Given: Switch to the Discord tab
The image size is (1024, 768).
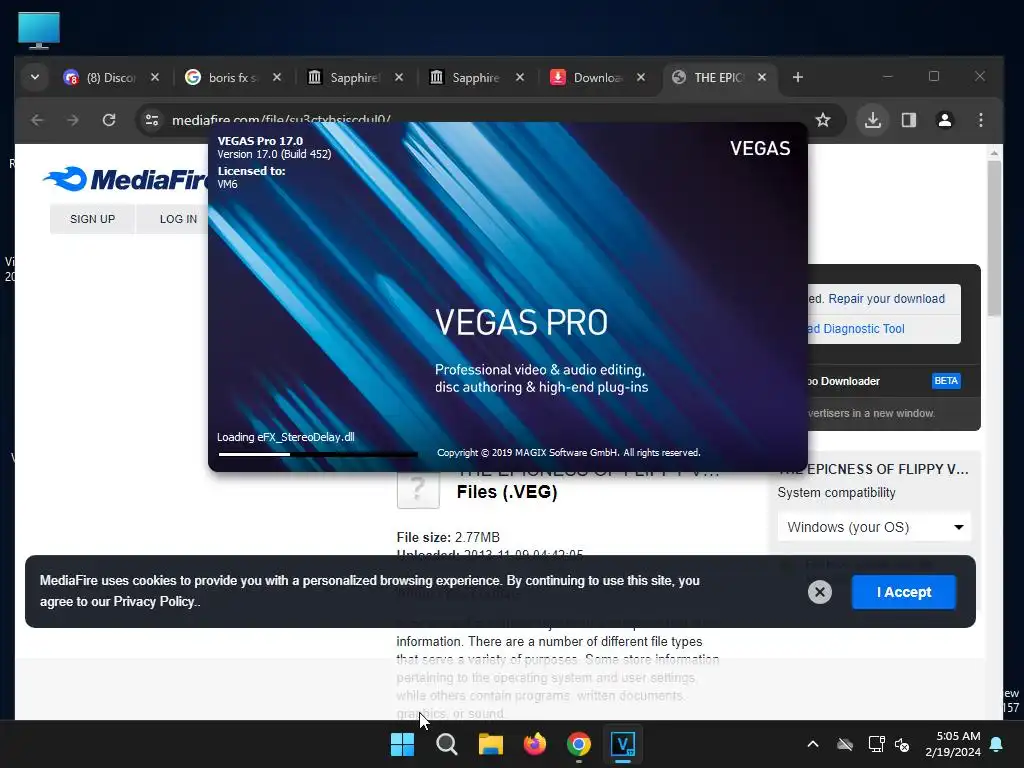Looking at the screenshot, I should [101, 77].
